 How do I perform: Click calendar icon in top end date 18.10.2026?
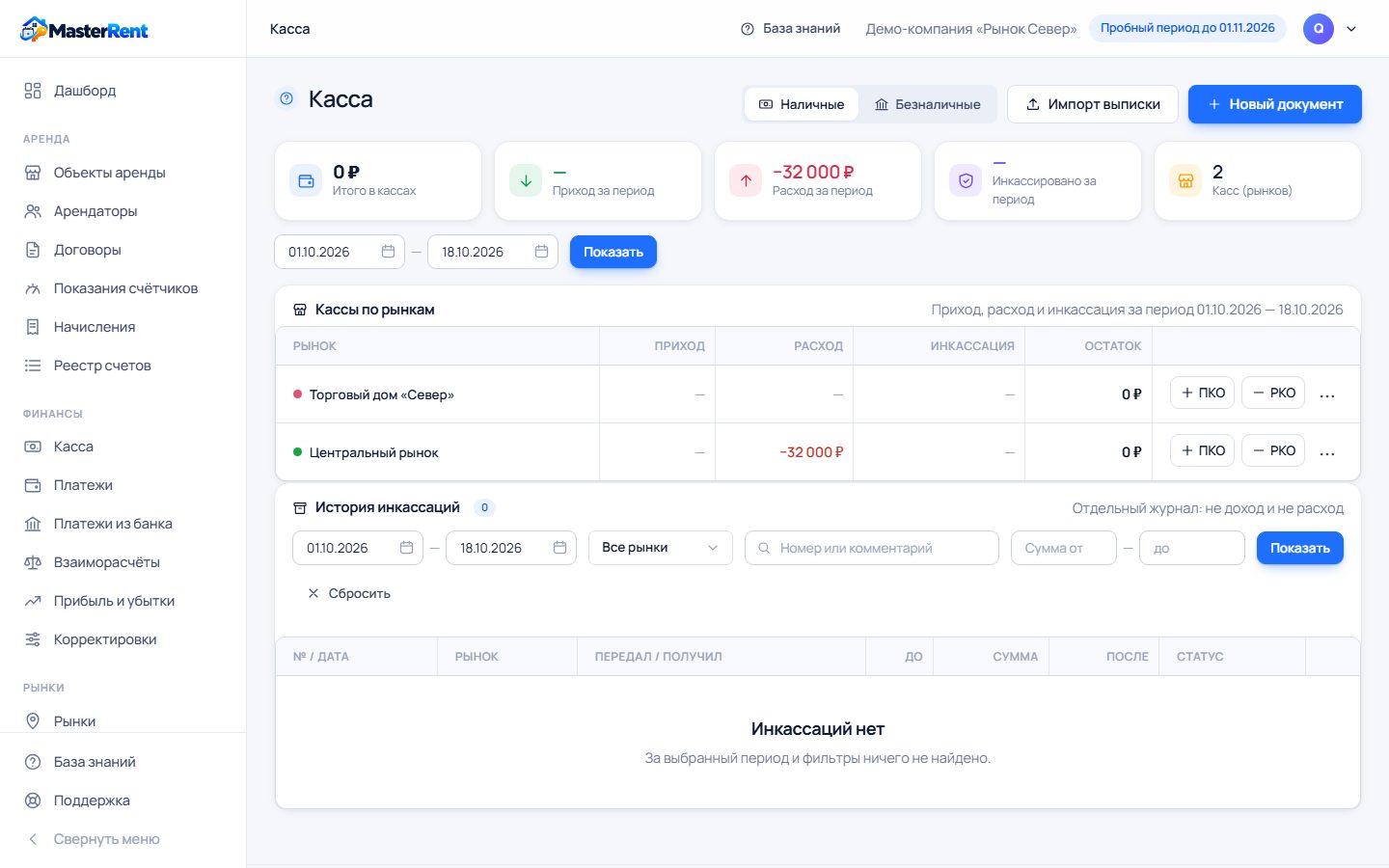(x=541, y=252)
